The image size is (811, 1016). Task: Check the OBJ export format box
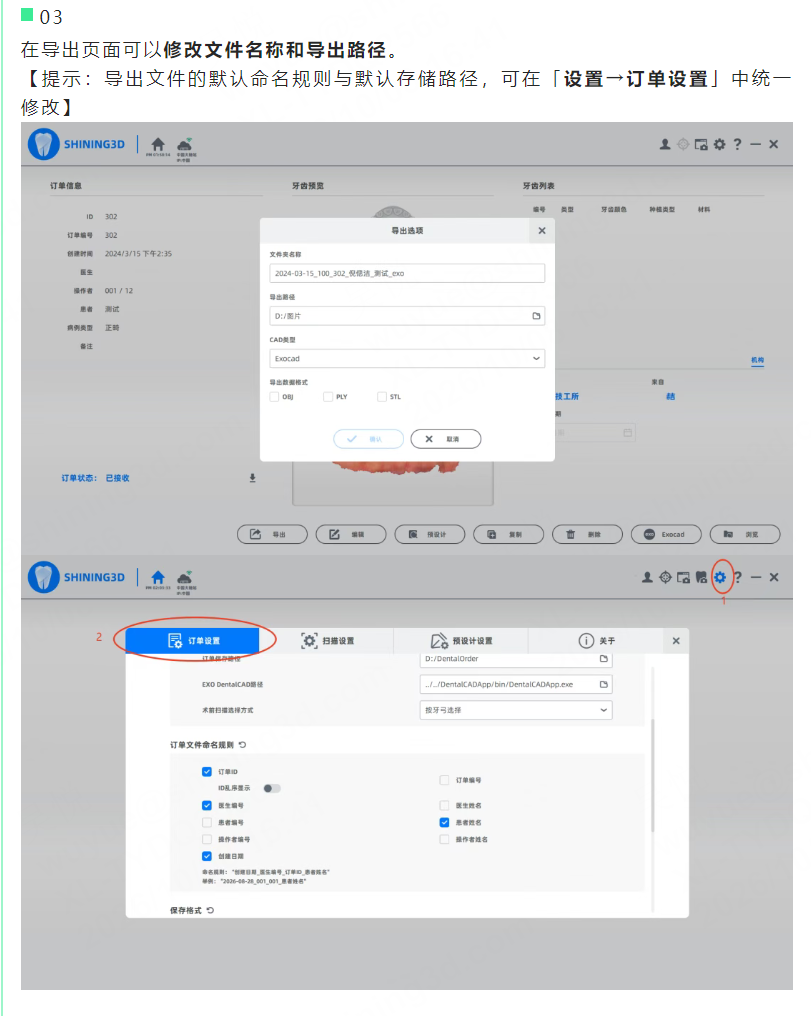(x=274, y=397)
